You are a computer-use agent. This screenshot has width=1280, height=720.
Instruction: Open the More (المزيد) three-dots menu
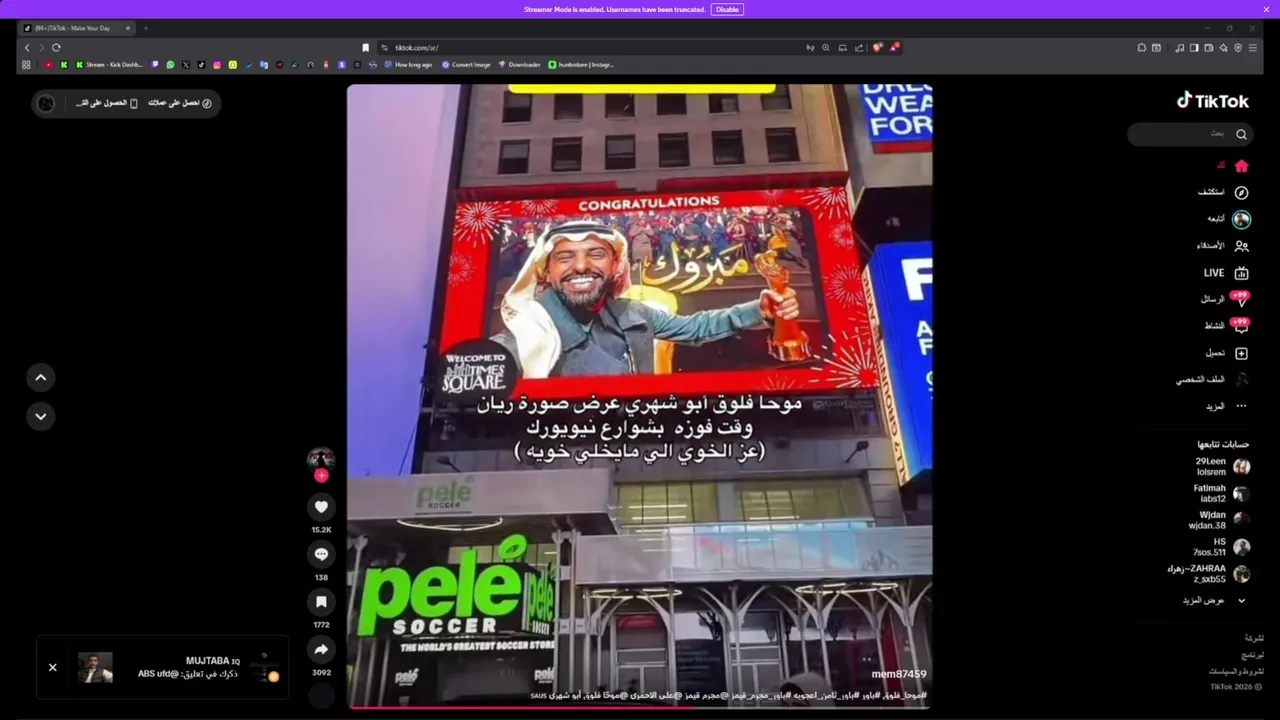point(1227,406)
